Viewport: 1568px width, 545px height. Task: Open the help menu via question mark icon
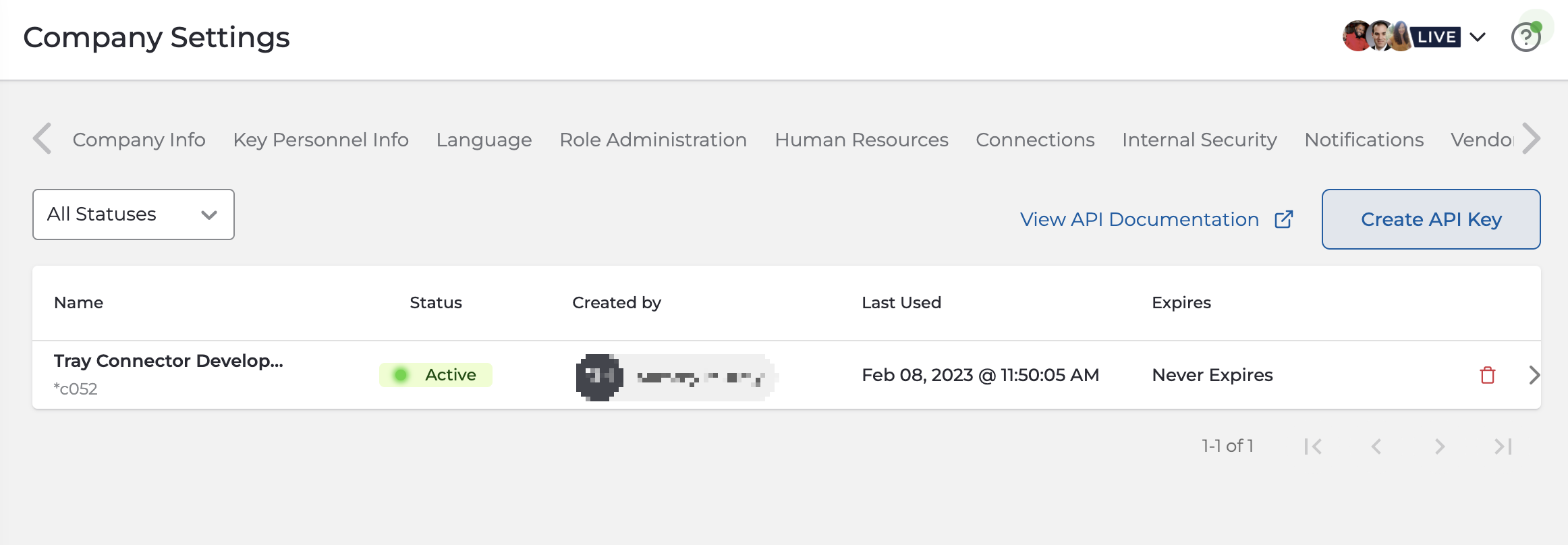pos(1525,37)
